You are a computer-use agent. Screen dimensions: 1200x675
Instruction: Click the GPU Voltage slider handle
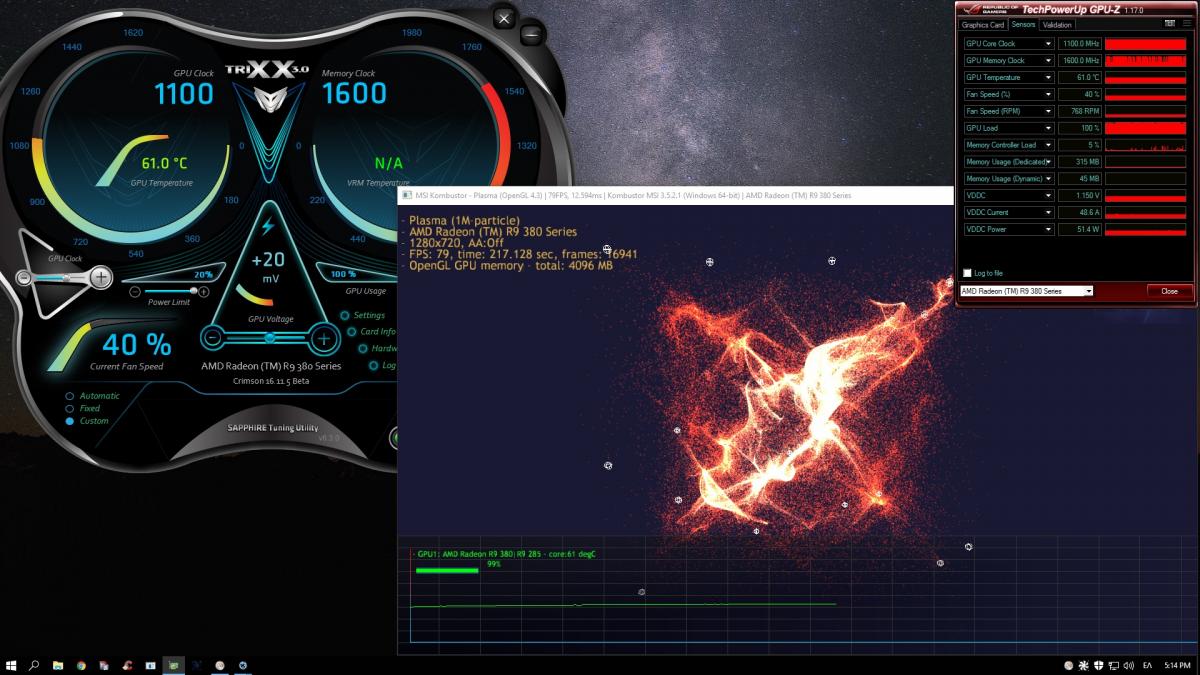(x=268, y=338)
